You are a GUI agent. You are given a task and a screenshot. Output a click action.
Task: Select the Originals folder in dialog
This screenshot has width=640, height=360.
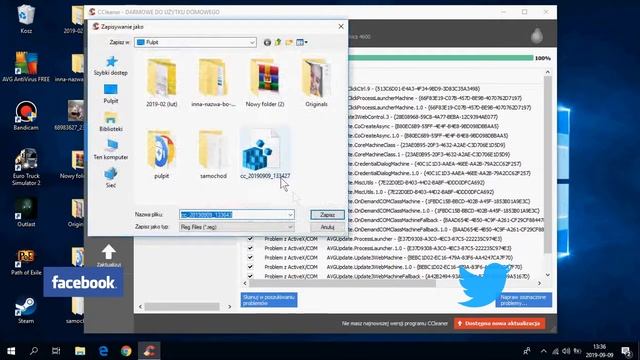pos(316,83)
